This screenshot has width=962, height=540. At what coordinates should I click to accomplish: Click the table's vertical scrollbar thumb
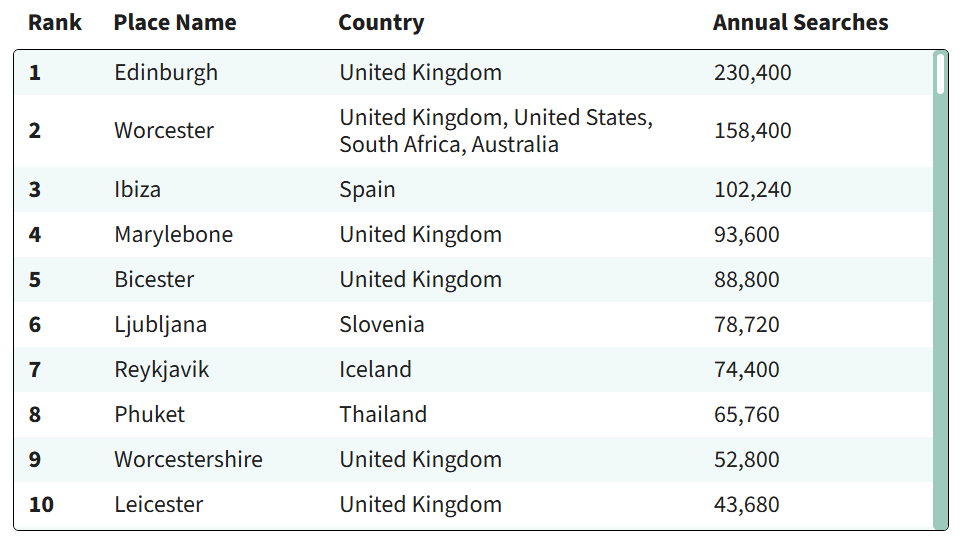(940, 74)
